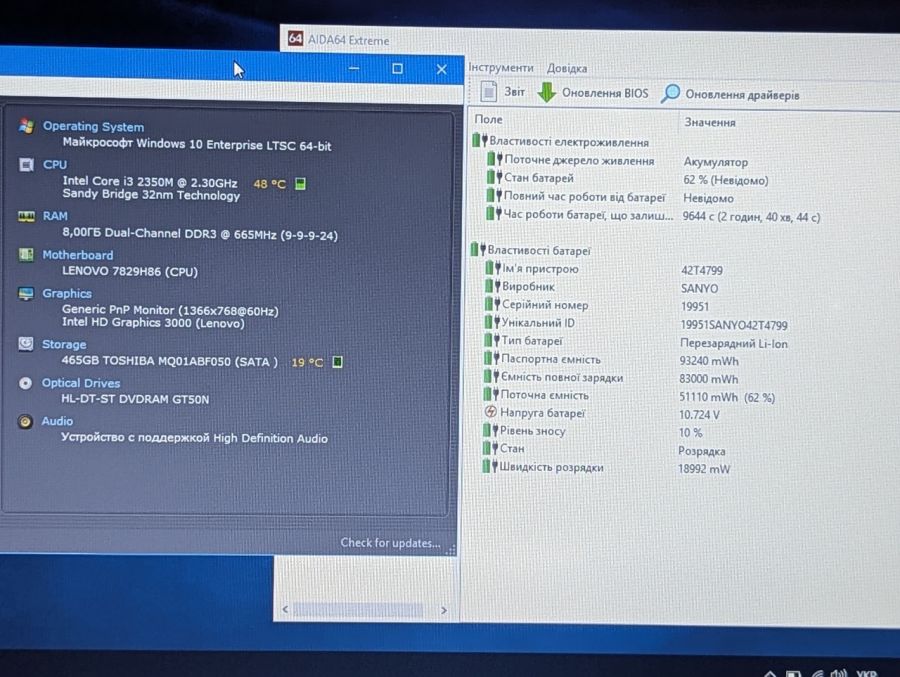Open the Storage section link
Image resolution: width=900 pixels, height=677 pixels.
(64, 345)
